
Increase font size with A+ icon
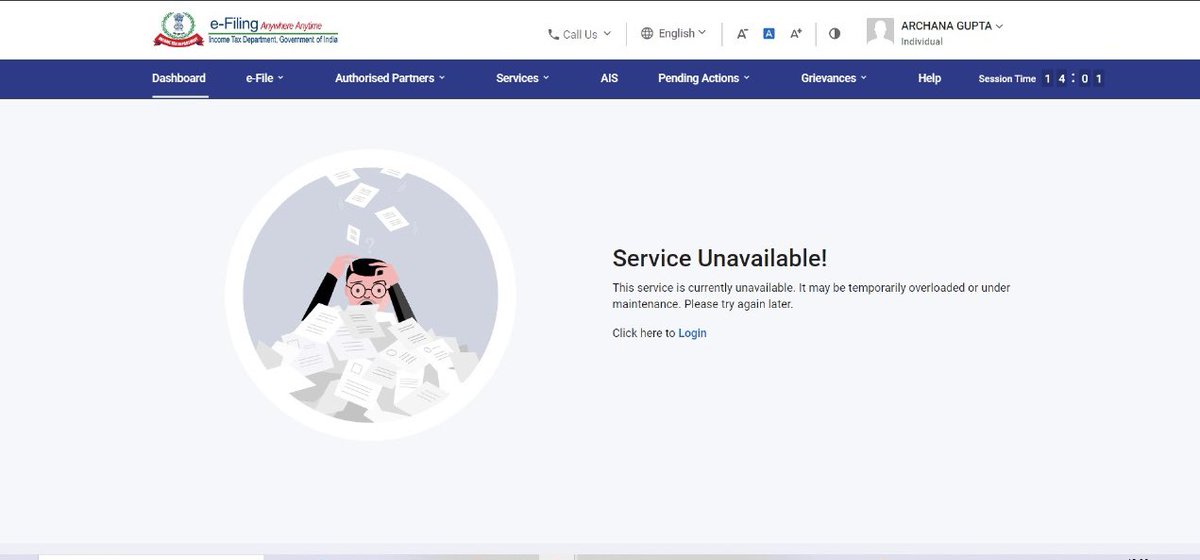(x=796, y=33)
